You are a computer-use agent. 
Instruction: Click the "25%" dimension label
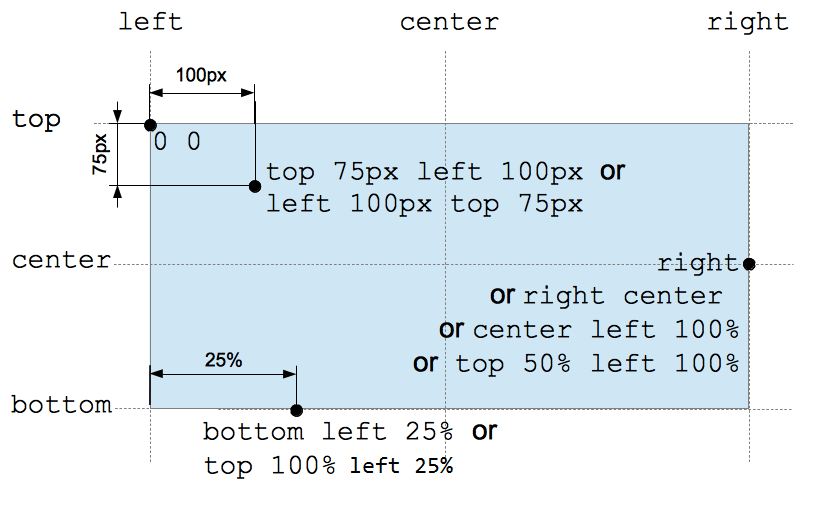tap(223, 361)
